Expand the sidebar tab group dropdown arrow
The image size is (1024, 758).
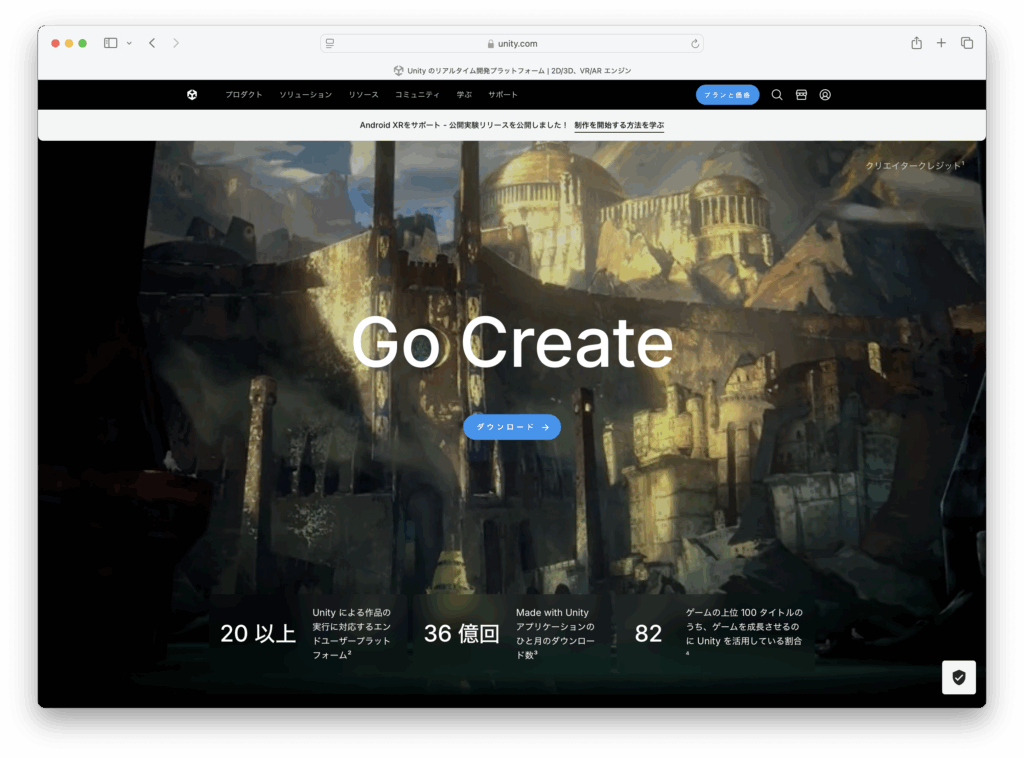tap(129, 43)
